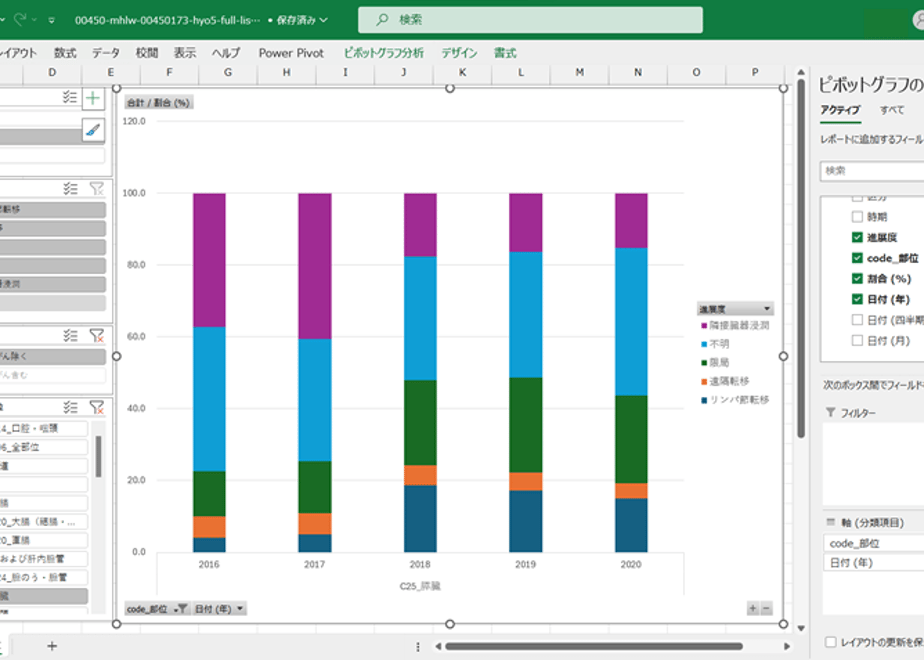Toggle multi-select on the ん除く slicer

tap(70, 335)
